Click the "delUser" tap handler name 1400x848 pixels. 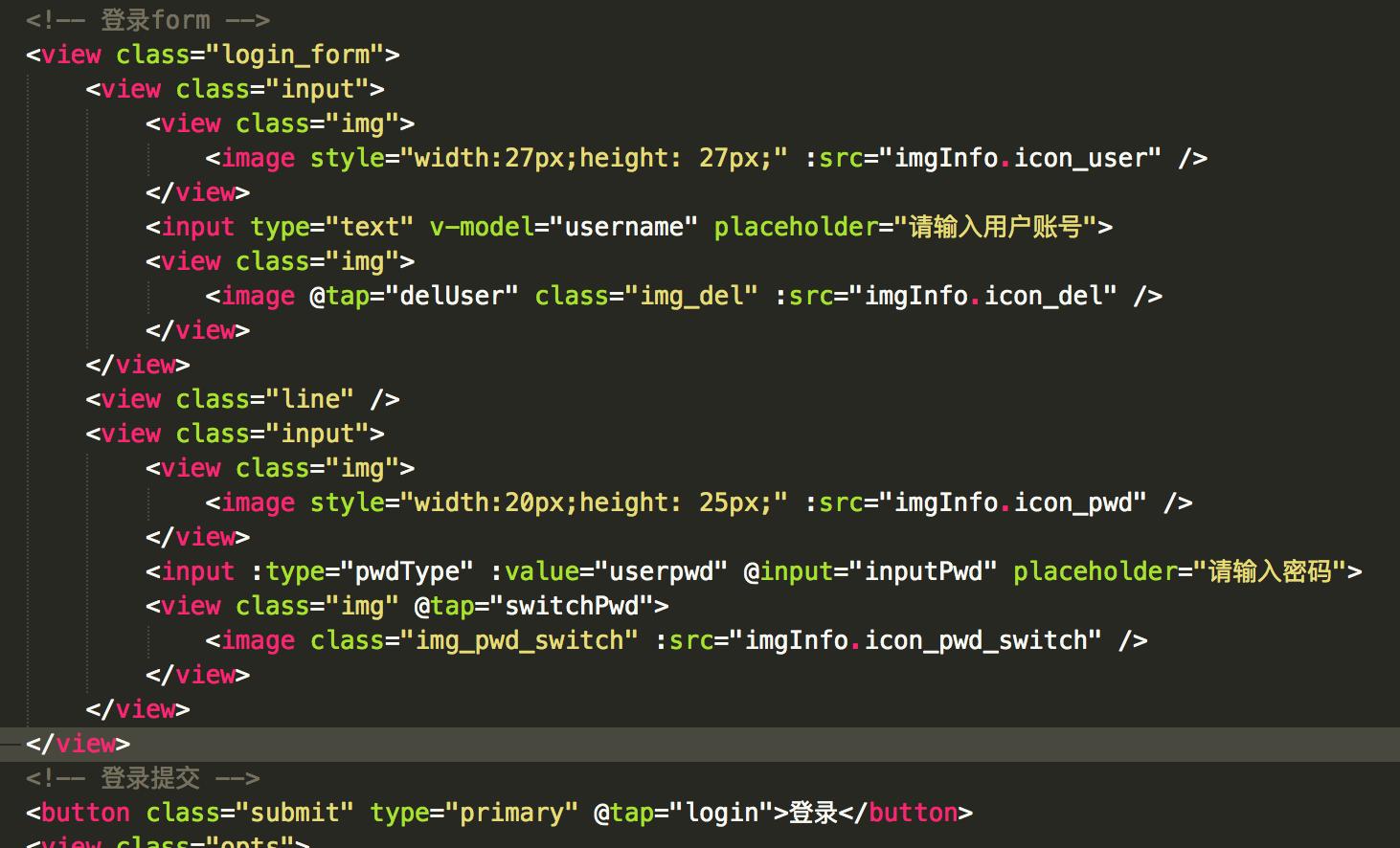coord(452,296)
